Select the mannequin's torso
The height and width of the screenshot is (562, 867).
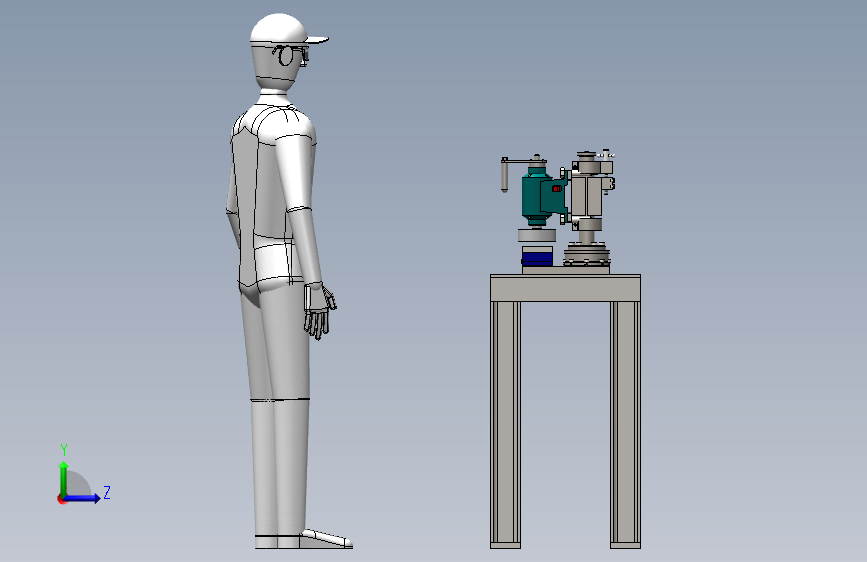click(x=271, y=194)
